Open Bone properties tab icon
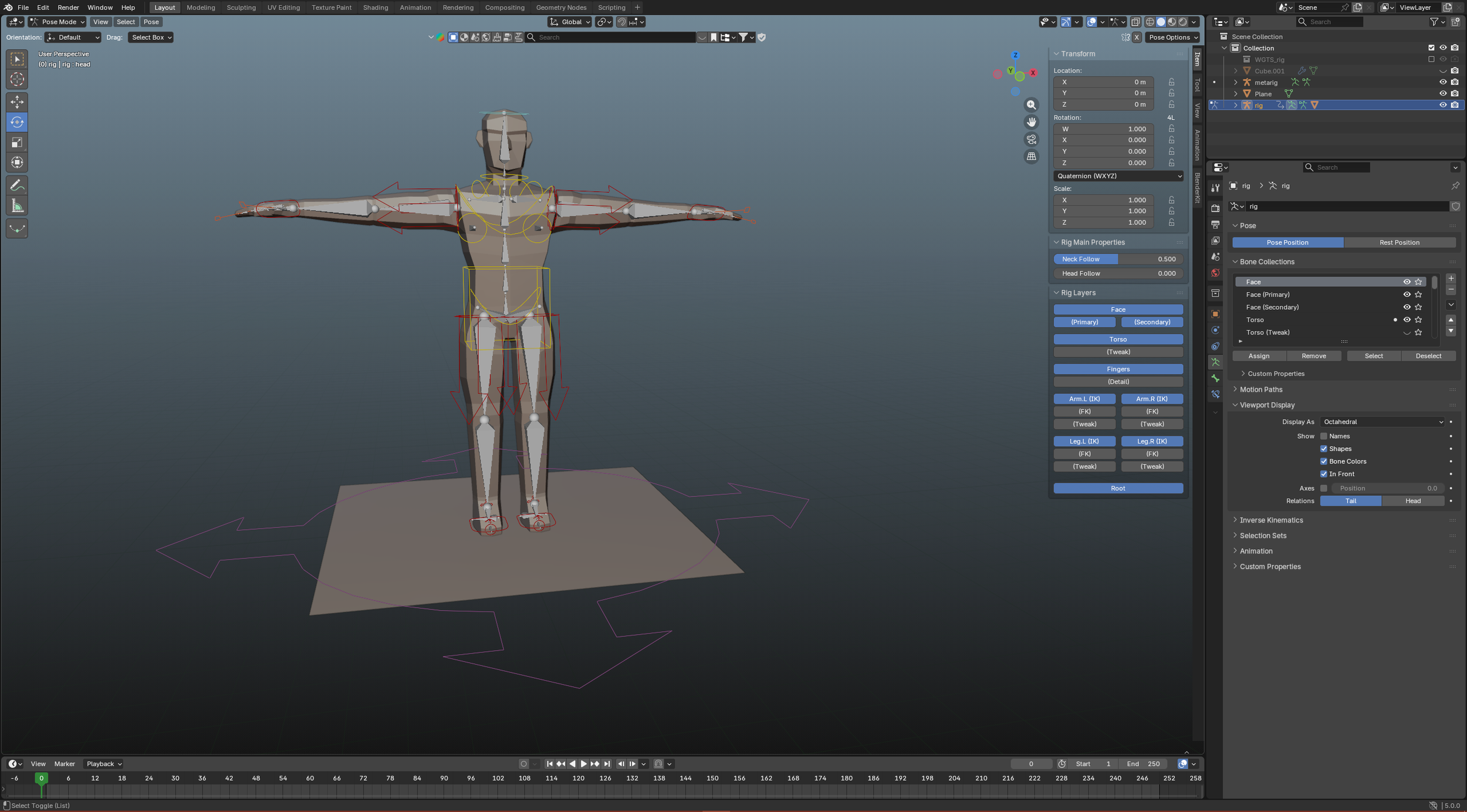 pyautogui.click(x=1215, y=378)
